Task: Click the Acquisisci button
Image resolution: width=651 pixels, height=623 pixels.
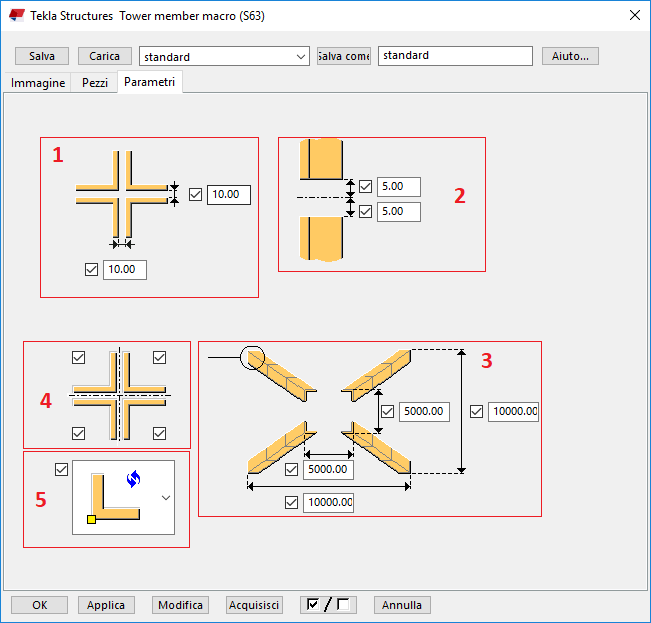Action: (x=254, y=605)
